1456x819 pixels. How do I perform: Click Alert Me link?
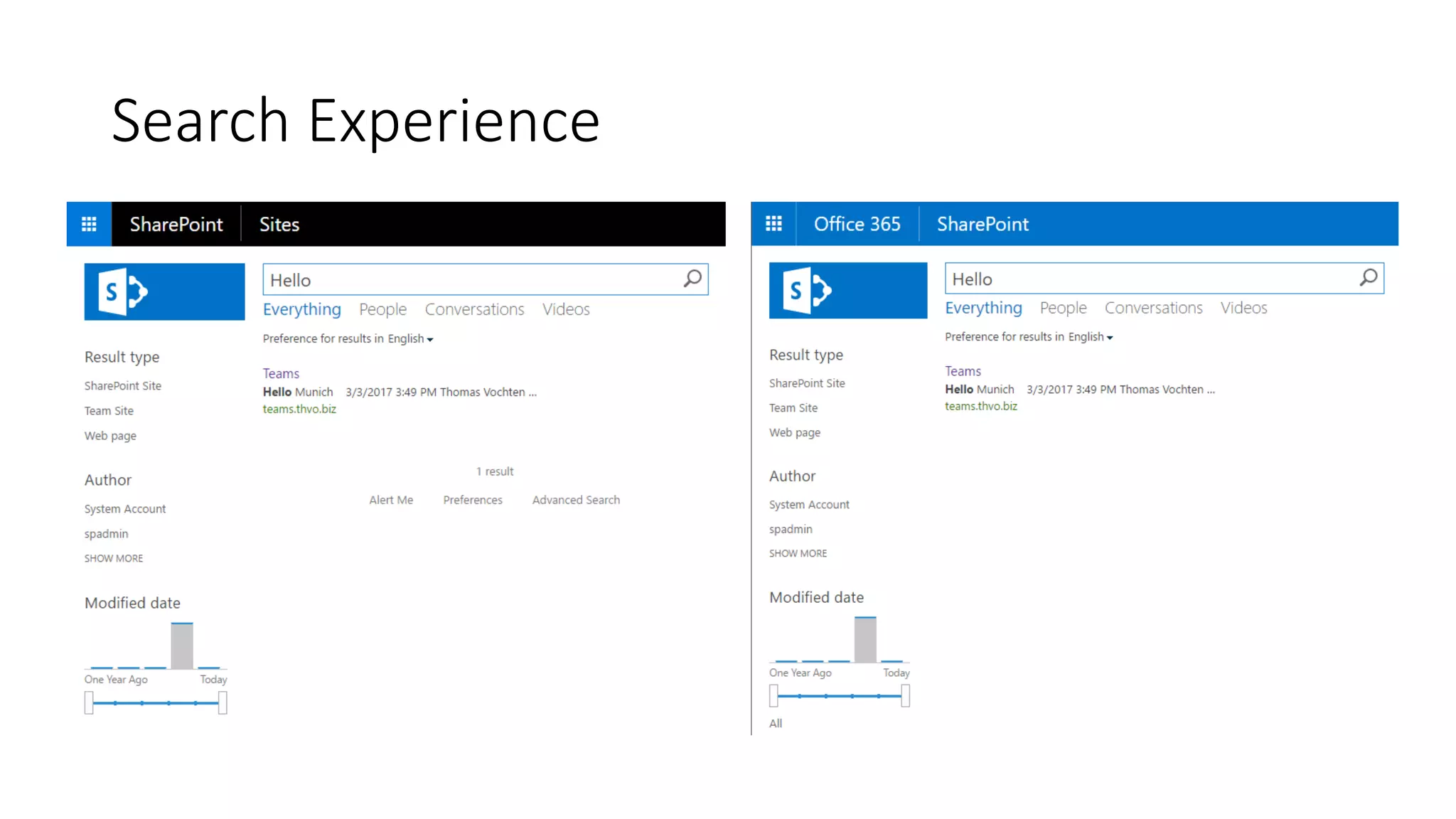click(391, 500)
